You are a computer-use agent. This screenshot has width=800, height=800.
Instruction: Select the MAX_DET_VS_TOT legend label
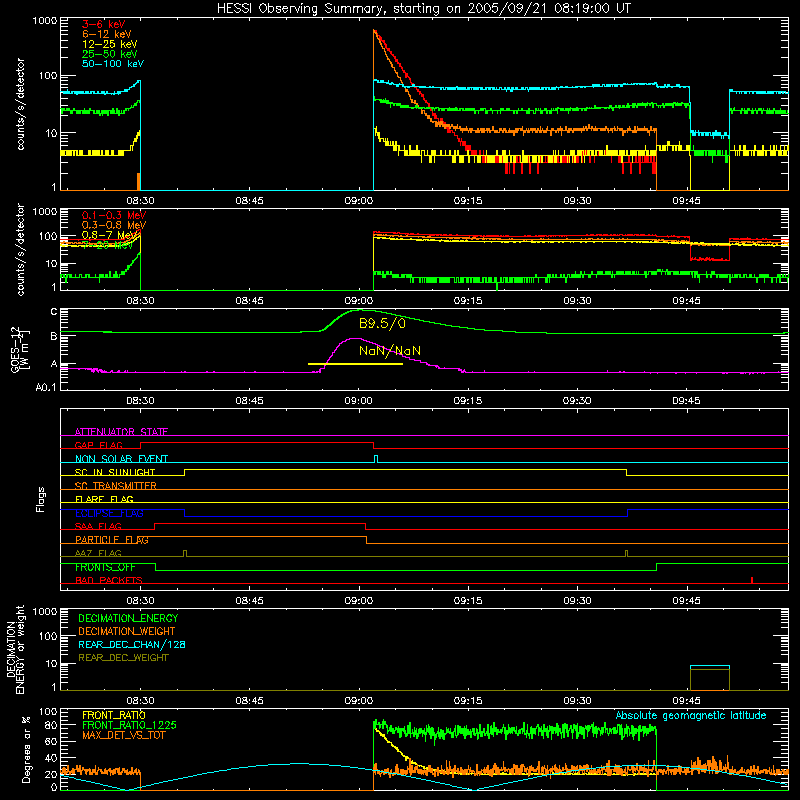(x=123, y=735)
